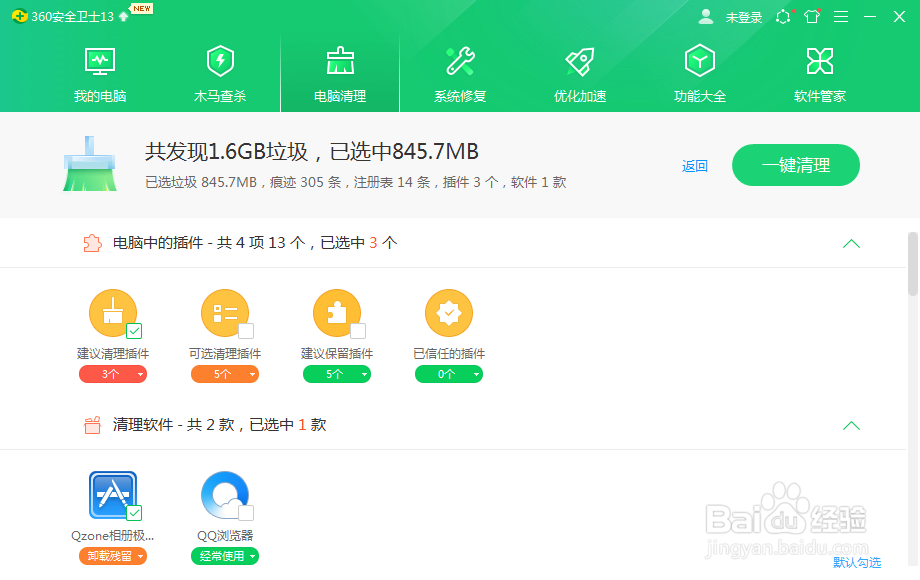Click the 可选清理插件 label
Image resolution: width=920 pixels, height=580 pixels.
click(225, 354)
